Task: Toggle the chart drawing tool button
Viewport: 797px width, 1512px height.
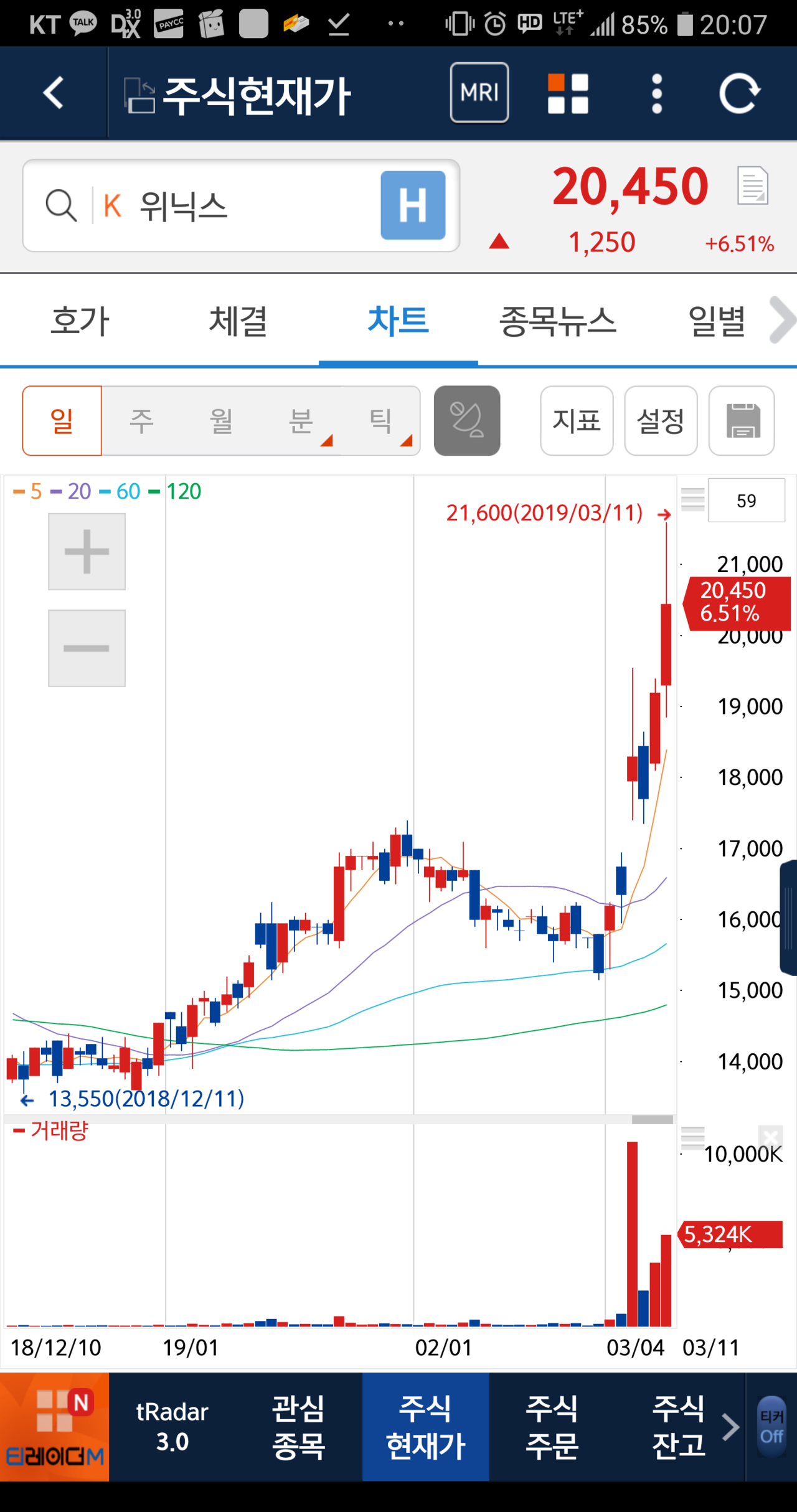Action: (x=466, y=421)
